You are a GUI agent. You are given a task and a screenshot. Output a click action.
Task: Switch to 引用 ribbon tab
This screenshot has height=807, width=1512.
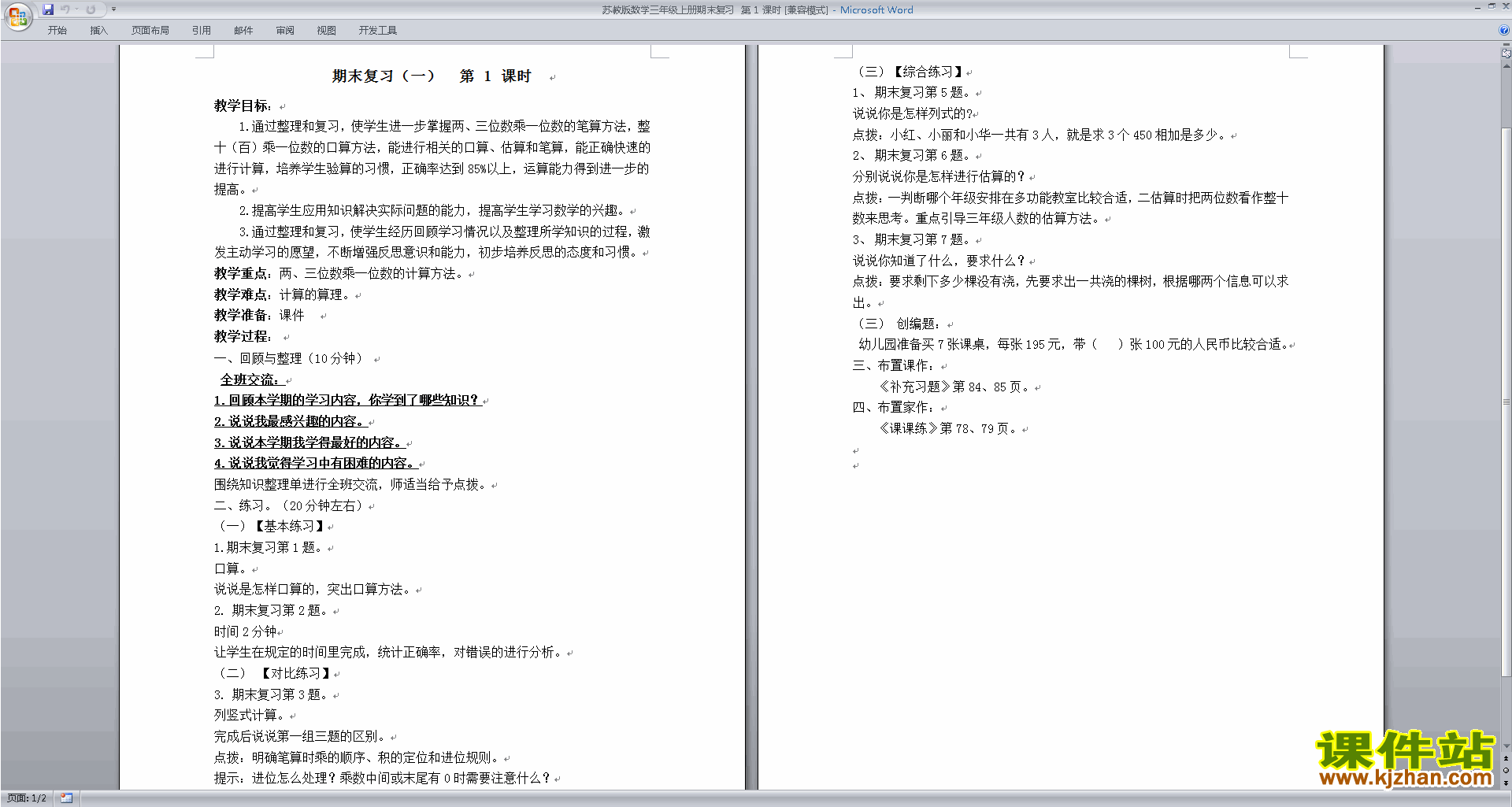point(201,30)
